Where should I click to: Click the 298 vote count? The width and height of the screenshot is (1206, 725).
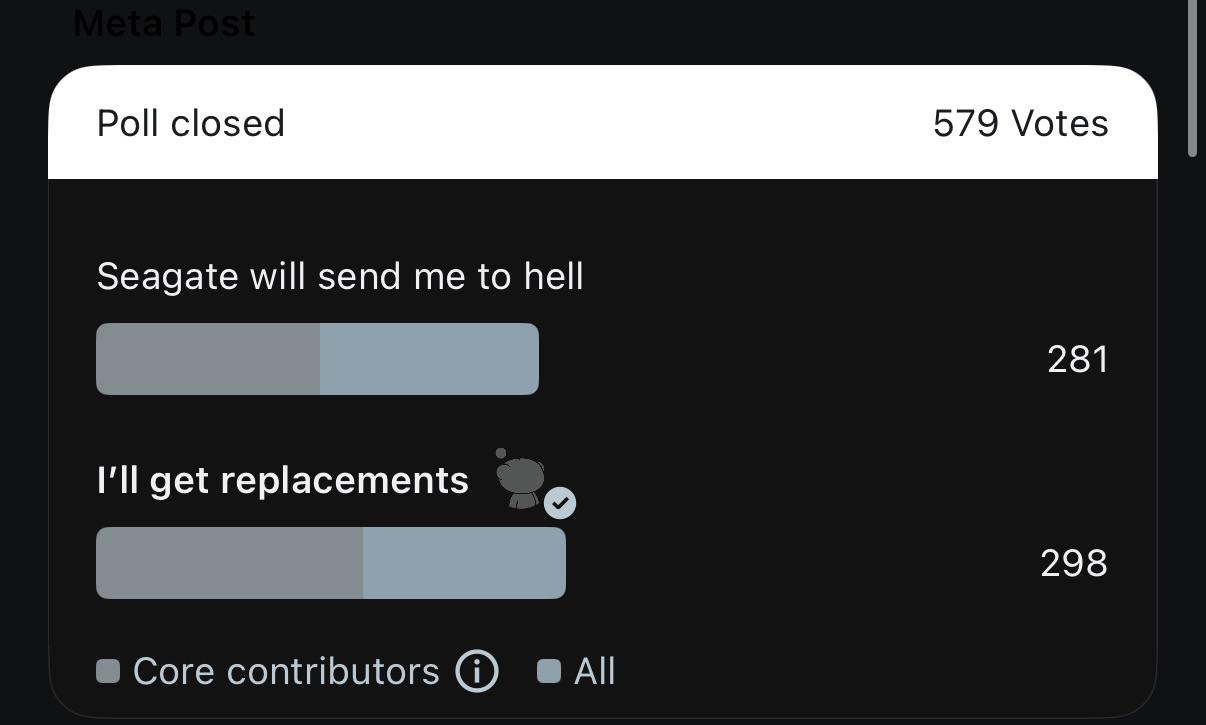click(x=1073, y=564)
